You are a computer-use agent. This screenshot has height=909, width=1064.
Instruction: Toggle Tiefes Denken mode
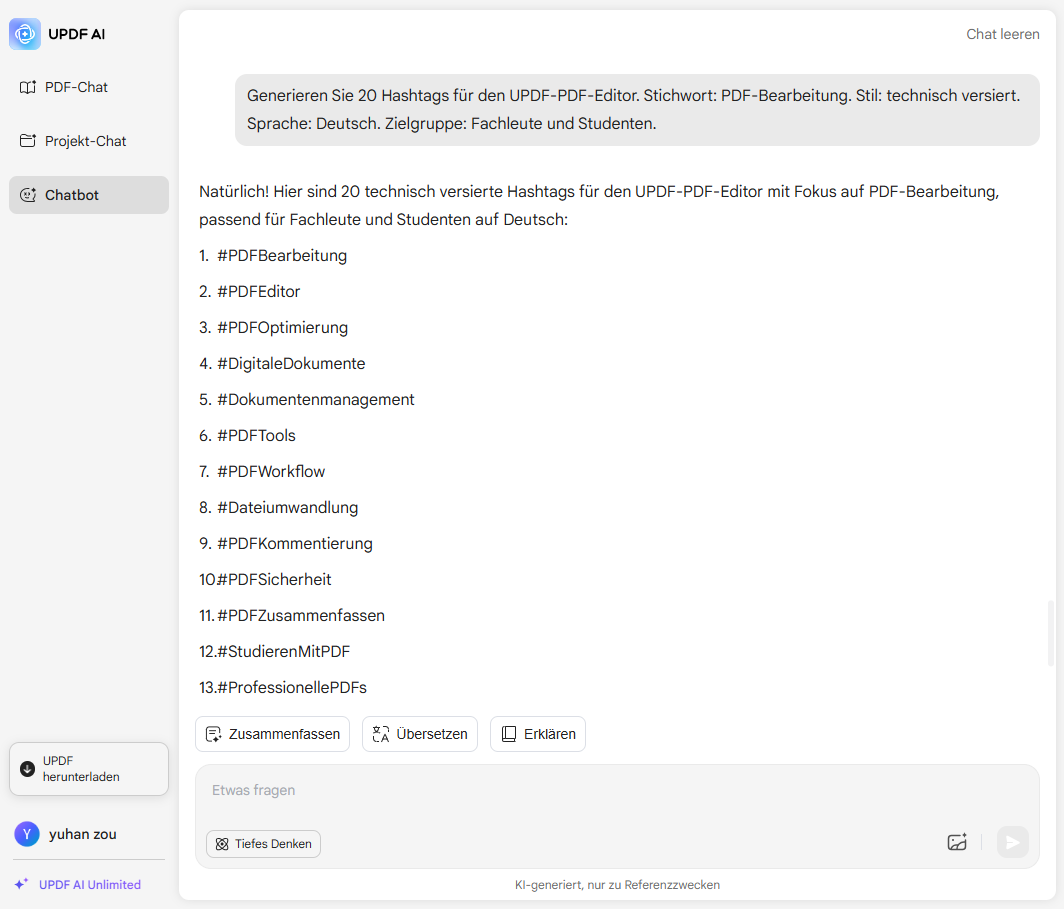coord(263,844)
